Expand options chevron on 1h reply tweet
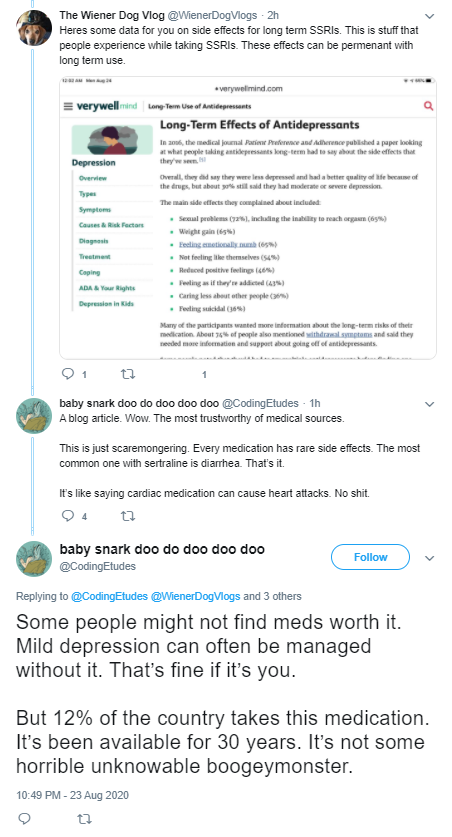 click(x=430, y=404)
